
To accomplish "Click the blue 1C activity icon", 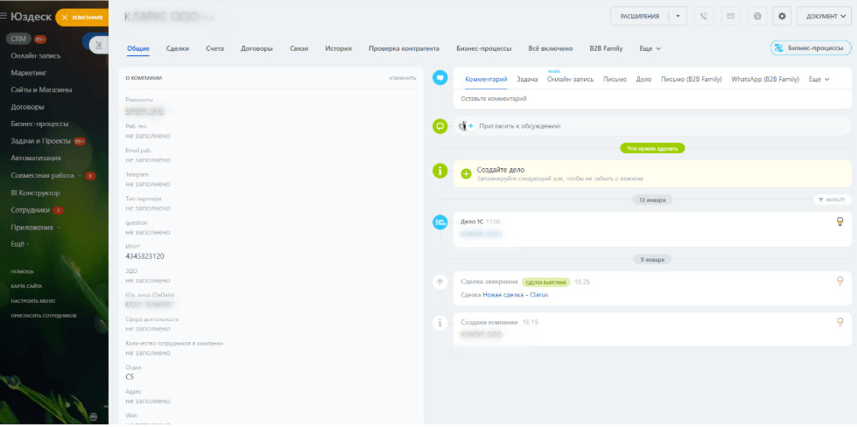I will tap(440, 222).
